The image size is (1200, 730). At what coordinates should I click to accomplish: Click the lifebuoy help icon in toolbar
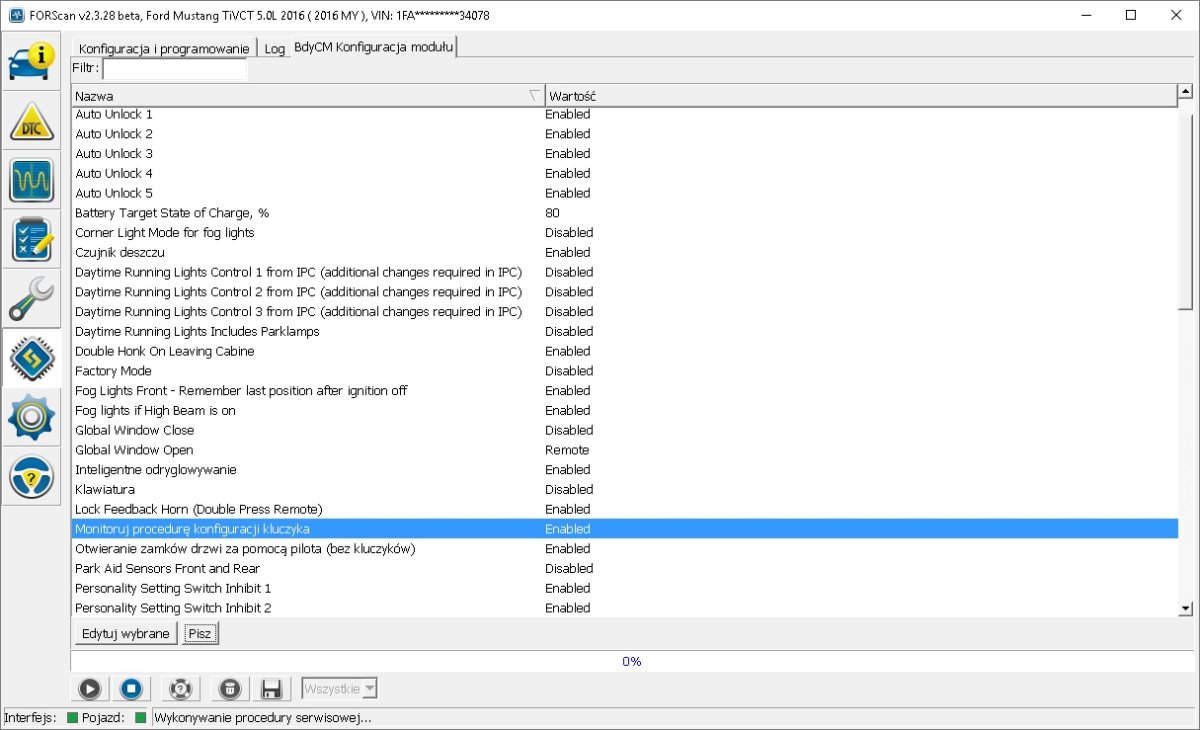(180, 689)
